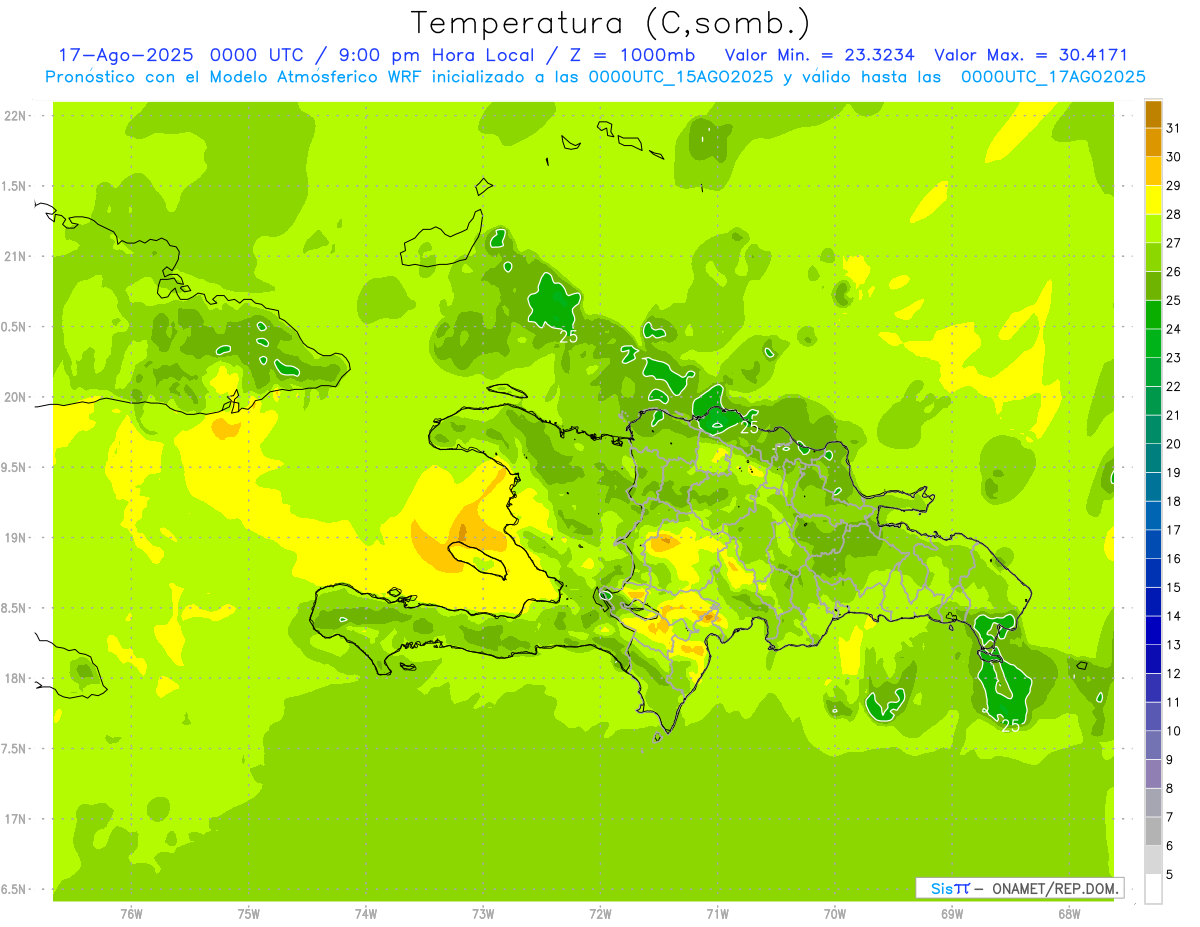
Task: Click the '70W' longitude label
Action: tap(835, 913)
